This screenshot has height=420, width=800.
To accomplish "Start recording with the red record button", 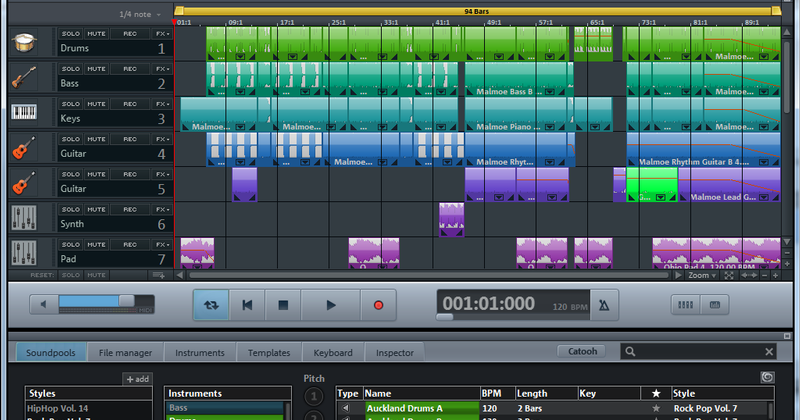I will (x=378, y=305).
